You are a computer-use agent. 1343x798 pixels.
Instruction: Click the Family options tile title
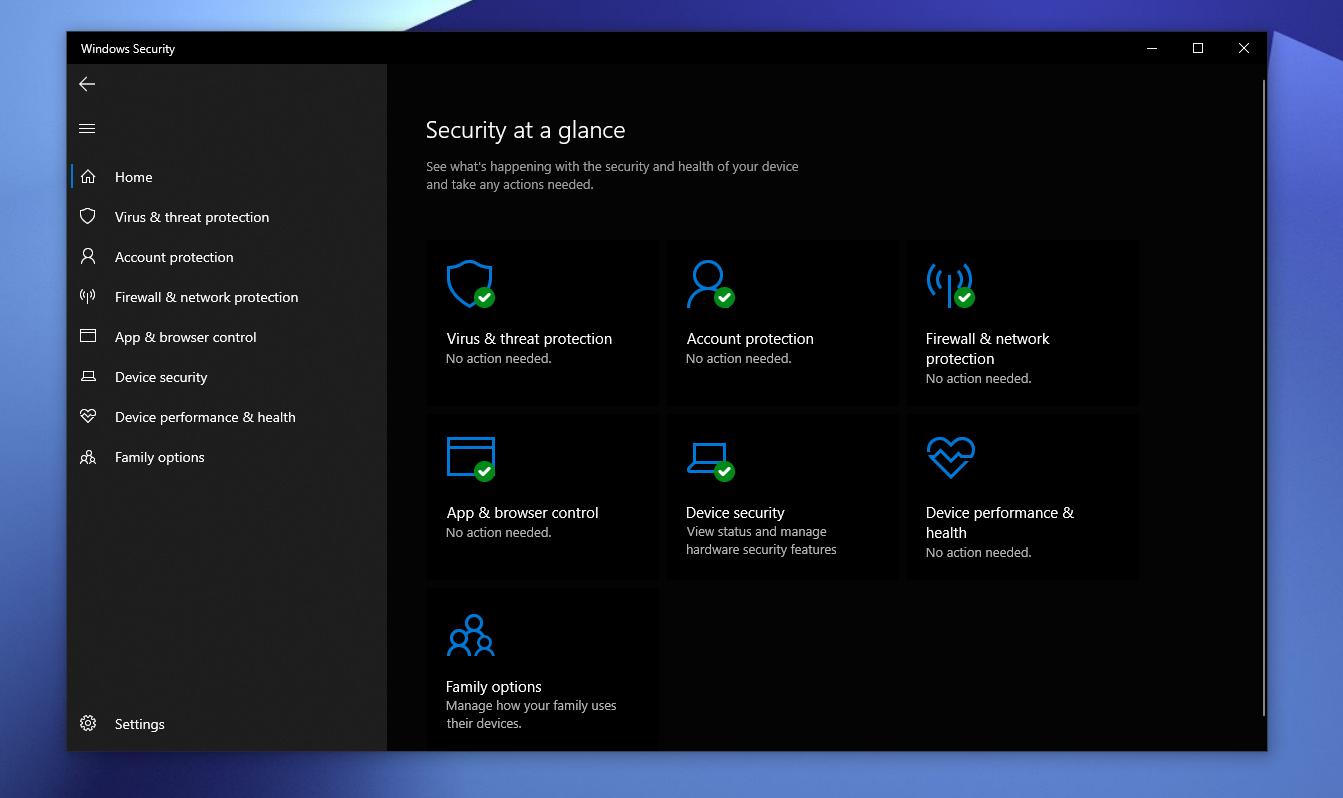[494, 687]
